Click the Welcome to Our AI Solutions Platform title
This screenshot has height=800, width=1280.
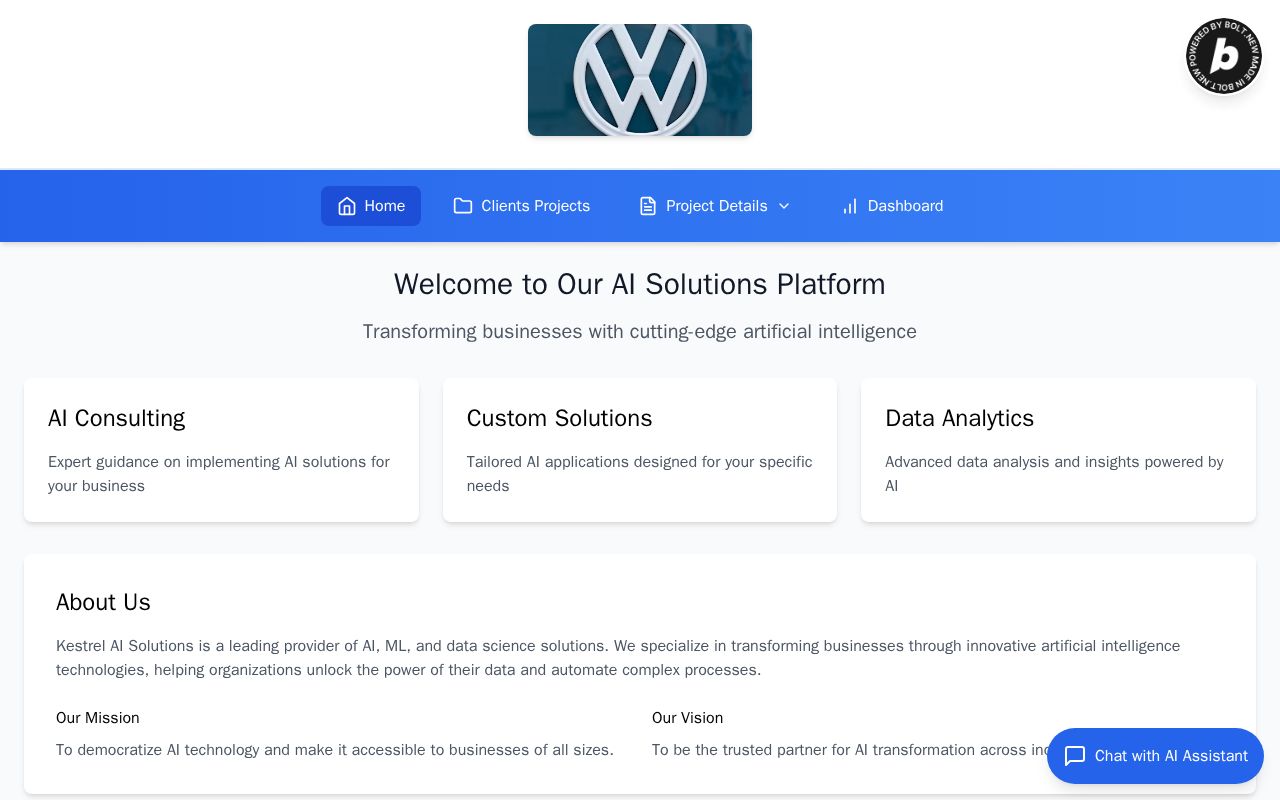coord(640,284)
